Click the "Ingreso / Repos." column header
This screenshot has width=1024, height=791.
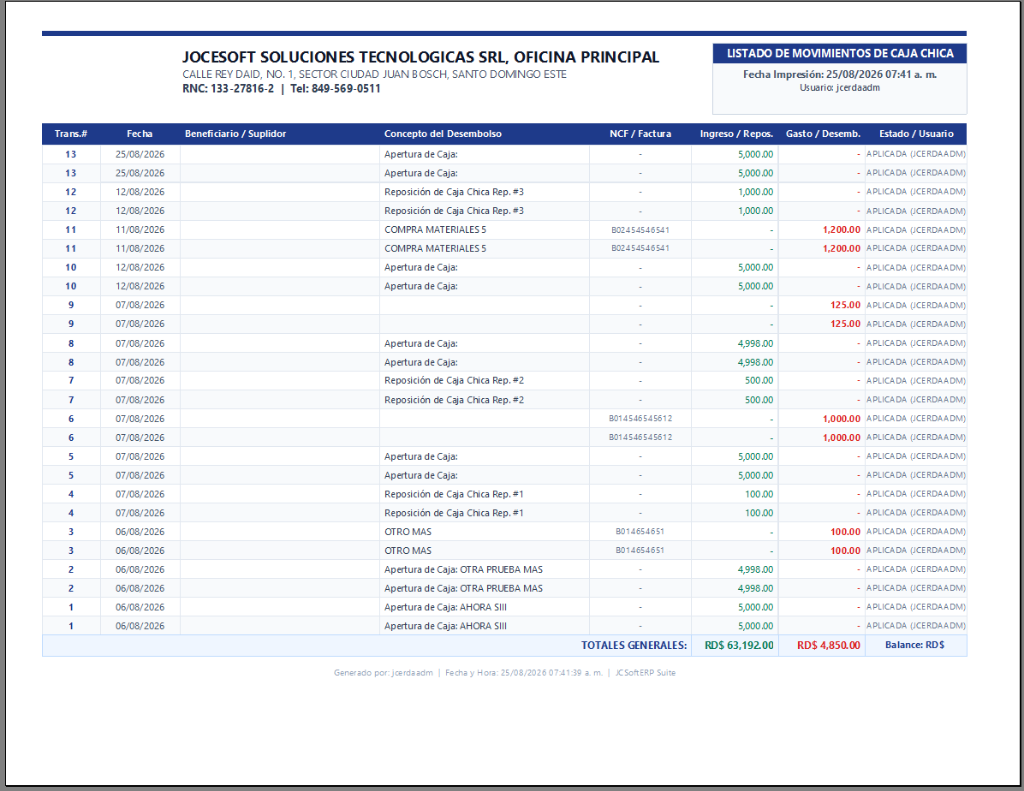point(736,134)
